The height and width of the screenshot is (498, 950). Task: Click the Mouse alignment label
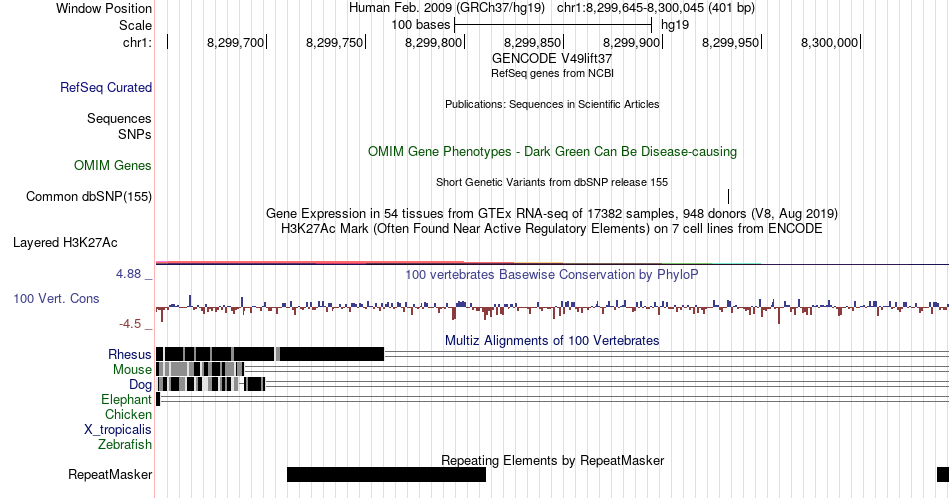[132, 370]
